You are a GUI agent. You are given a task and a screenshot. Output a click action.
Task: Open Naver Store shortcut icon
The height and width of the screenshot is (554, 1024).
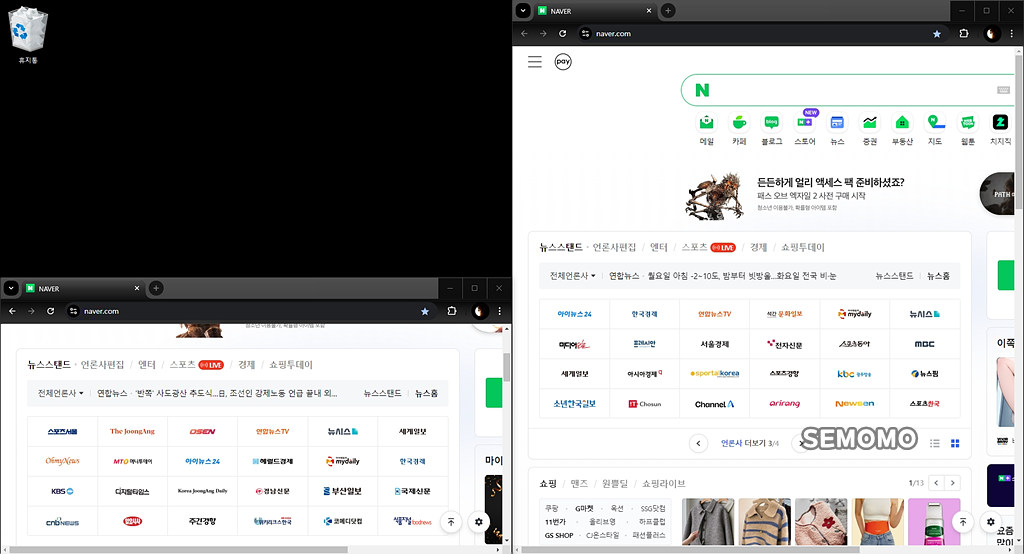tap(805, 129)
